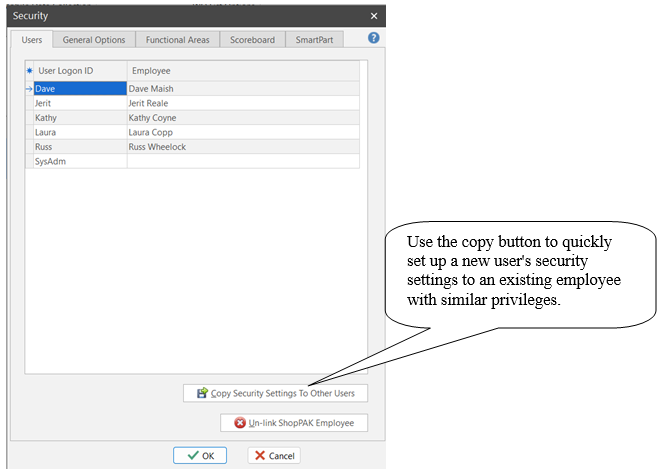Select the Users tab
The height and width of the screenshot is (473, 661).
click(33, 40)
